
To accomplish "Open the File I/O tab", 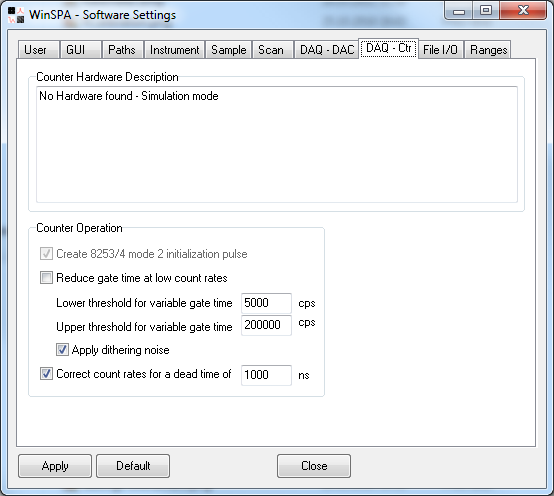I will coord(441,50).
